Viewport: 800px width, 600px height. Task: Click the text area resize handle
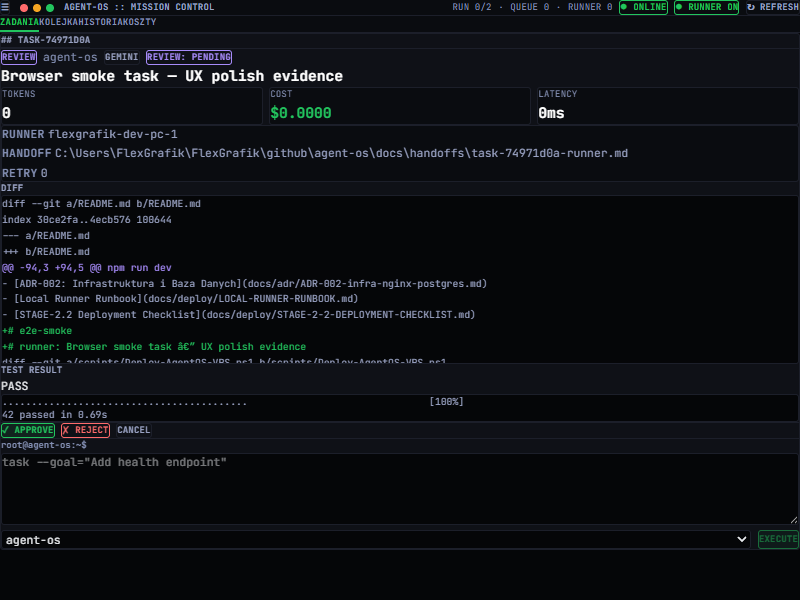point(794,520)
